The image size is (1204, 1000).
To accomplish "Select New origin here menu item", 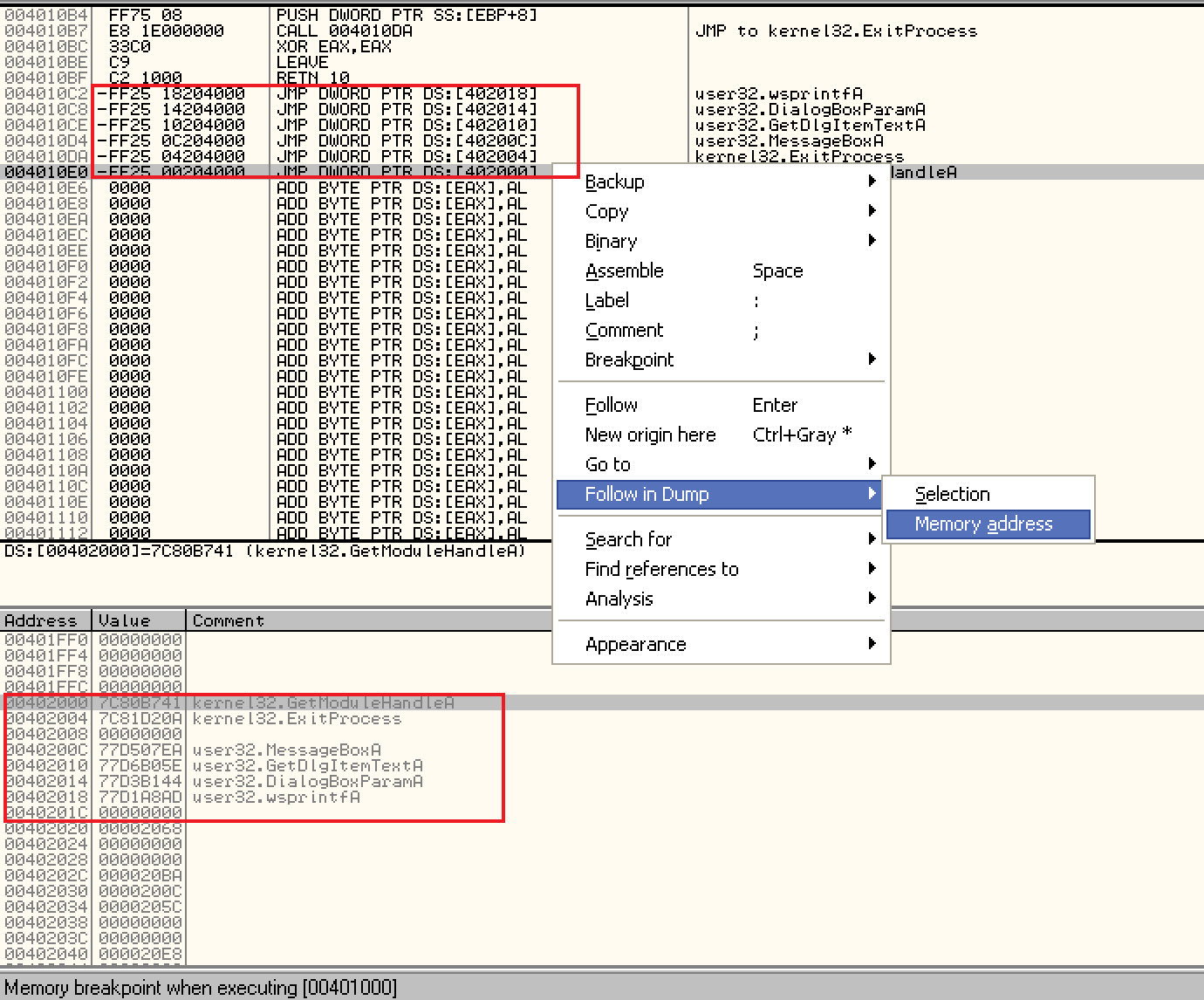I will tap(650, 435).
